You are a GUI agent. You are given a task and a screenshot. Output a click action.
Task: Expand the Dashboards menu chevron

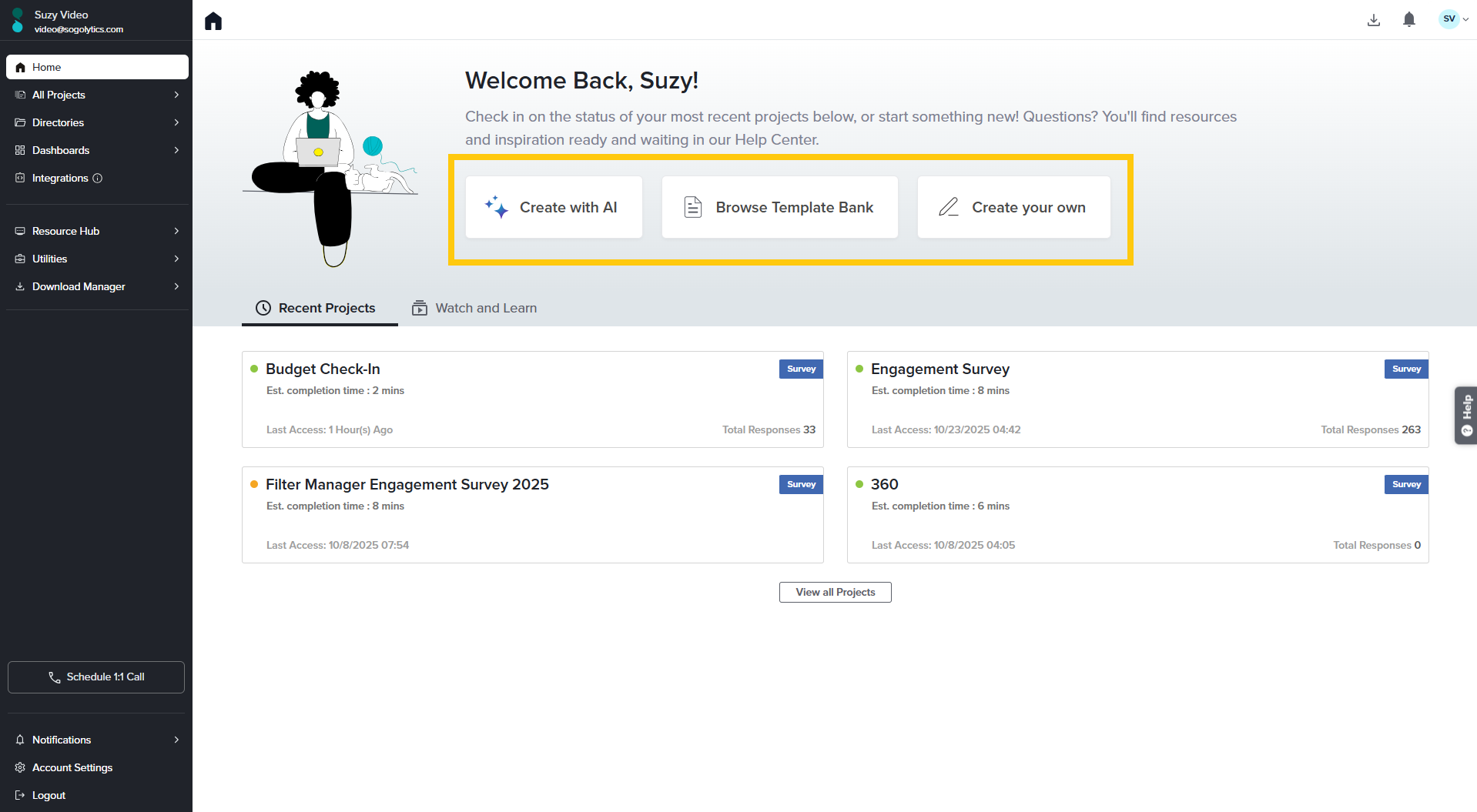pos(176,150)
